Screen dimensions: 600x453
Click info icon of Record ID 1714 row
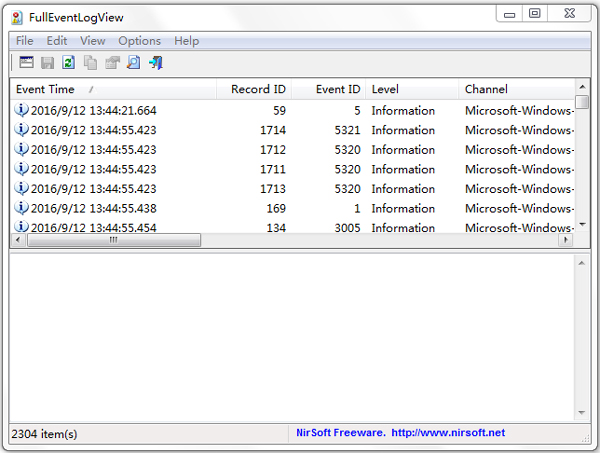point(22,130)
